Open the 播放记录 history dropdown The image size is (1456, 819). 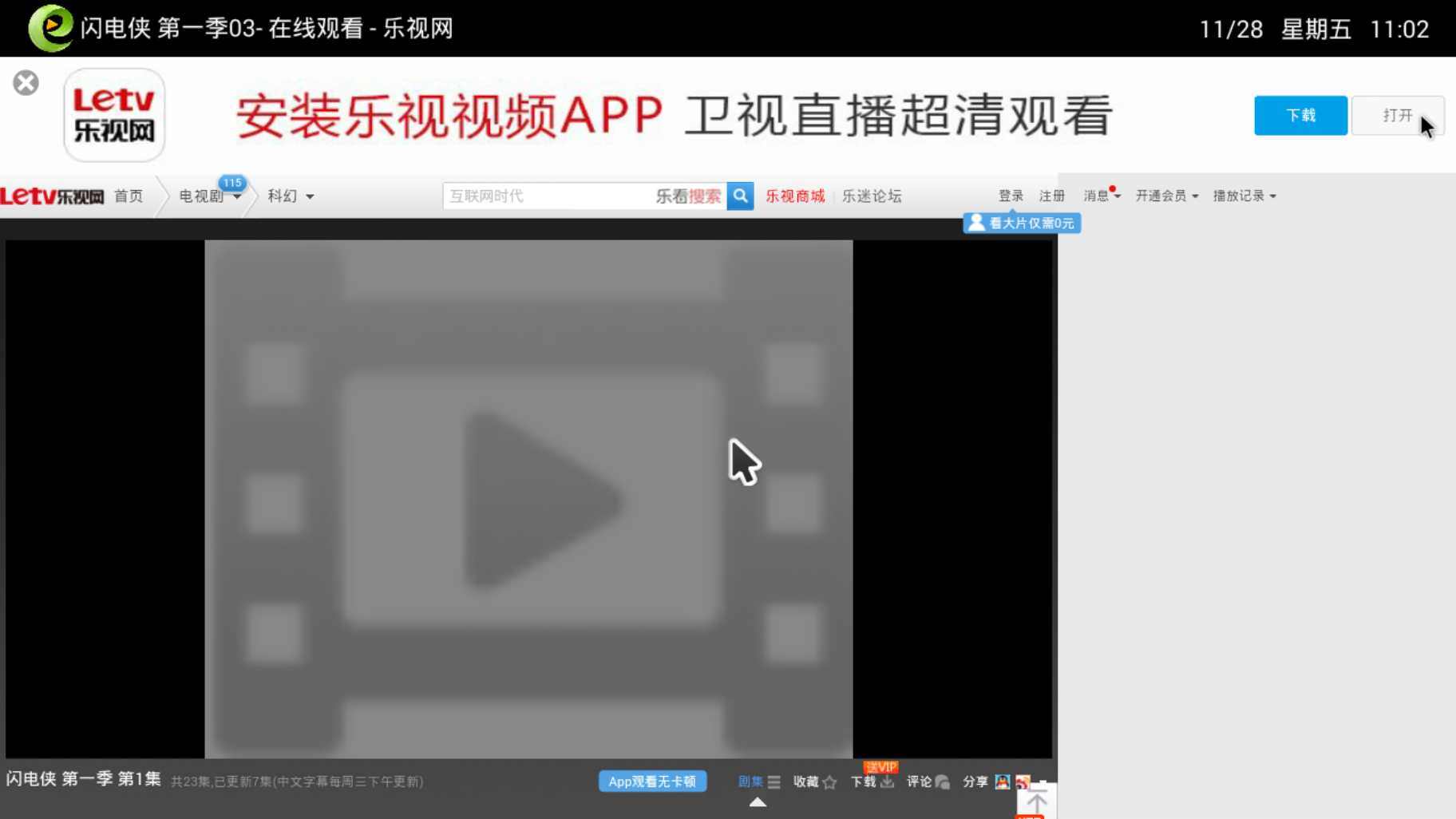(1244, 196)
